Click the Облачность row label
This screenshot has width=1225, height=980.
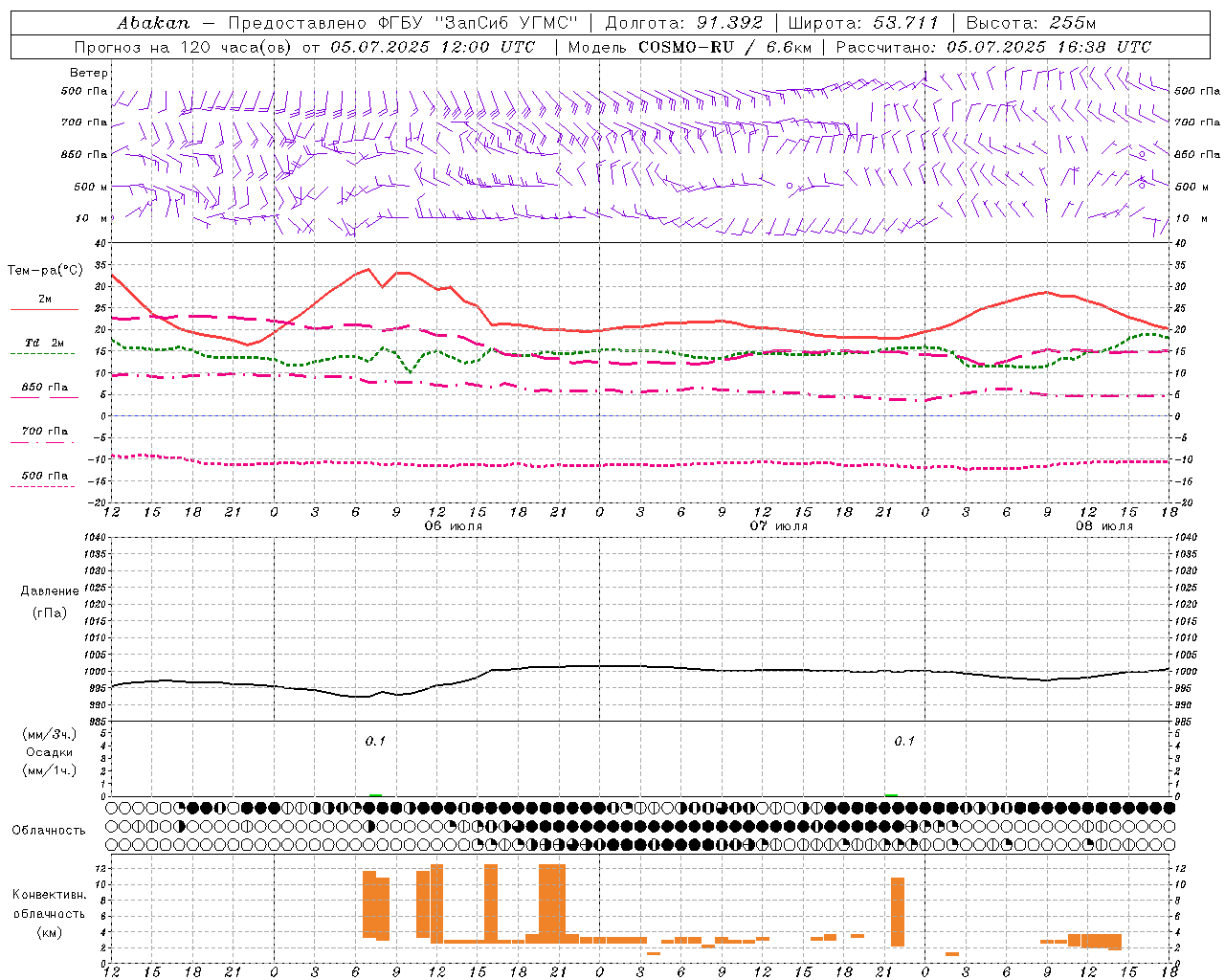tap(49, 831)
